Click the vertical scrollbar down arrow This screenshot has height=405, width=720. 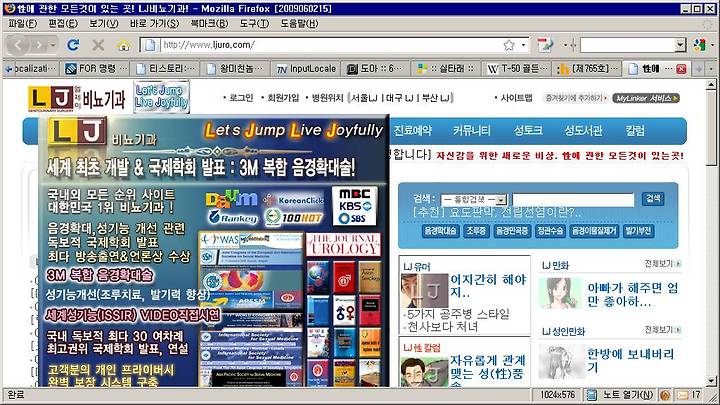[x=712, y=381]
